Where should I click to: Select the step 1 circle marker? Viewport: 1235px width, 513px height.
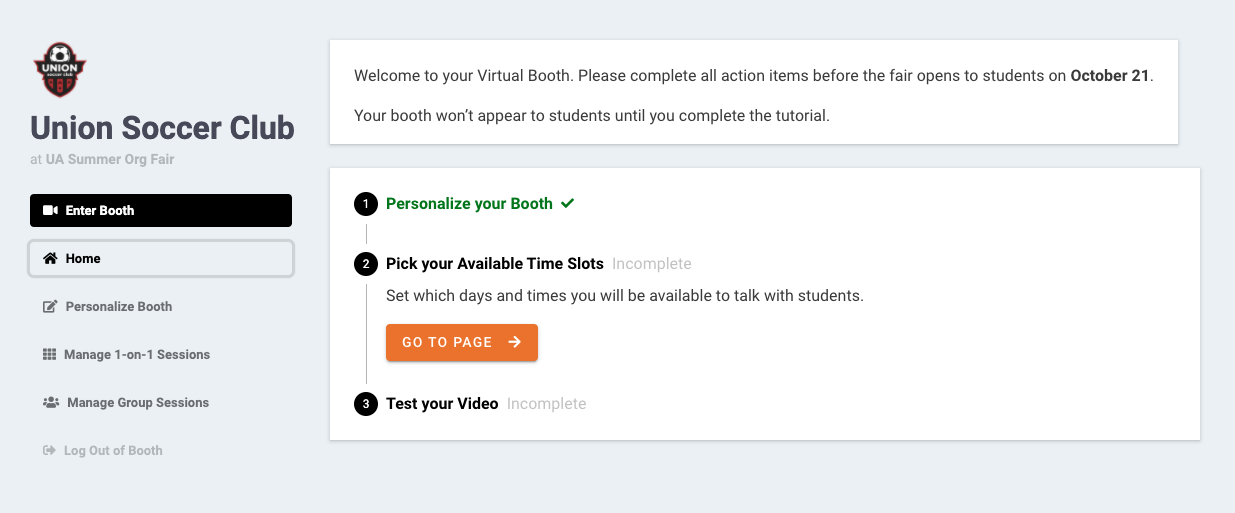(366, 204)
